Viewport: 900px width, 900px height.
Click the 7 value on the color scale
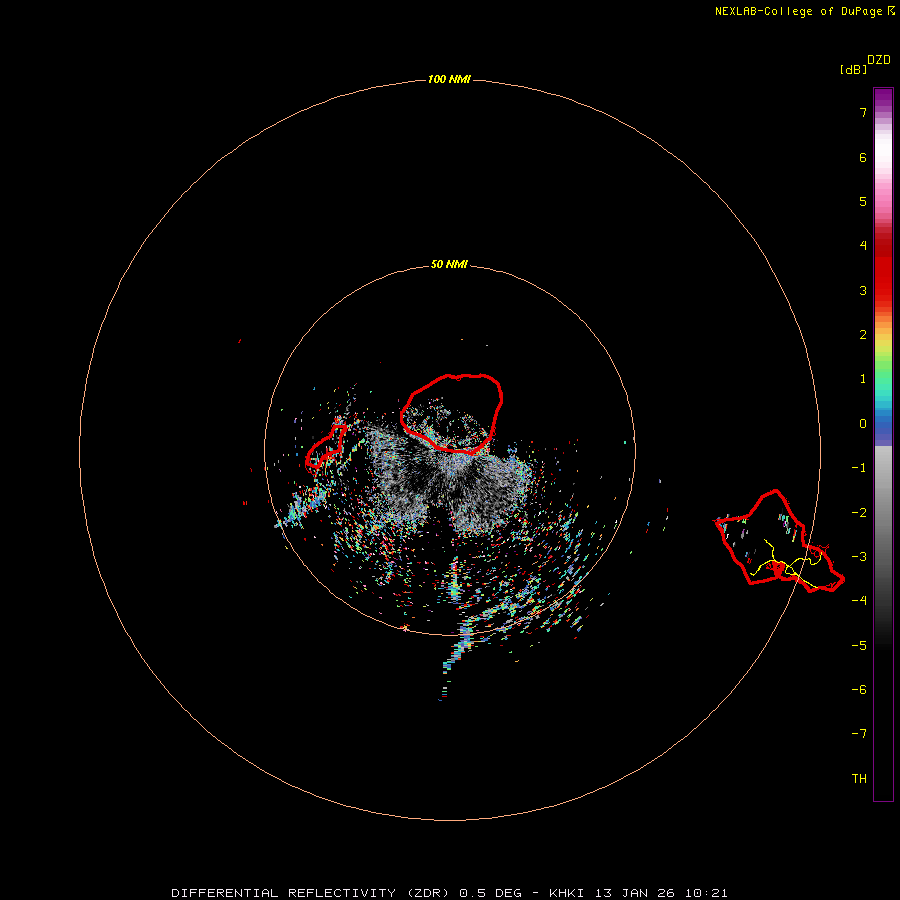pyautogui.click(x=863, y=113)
